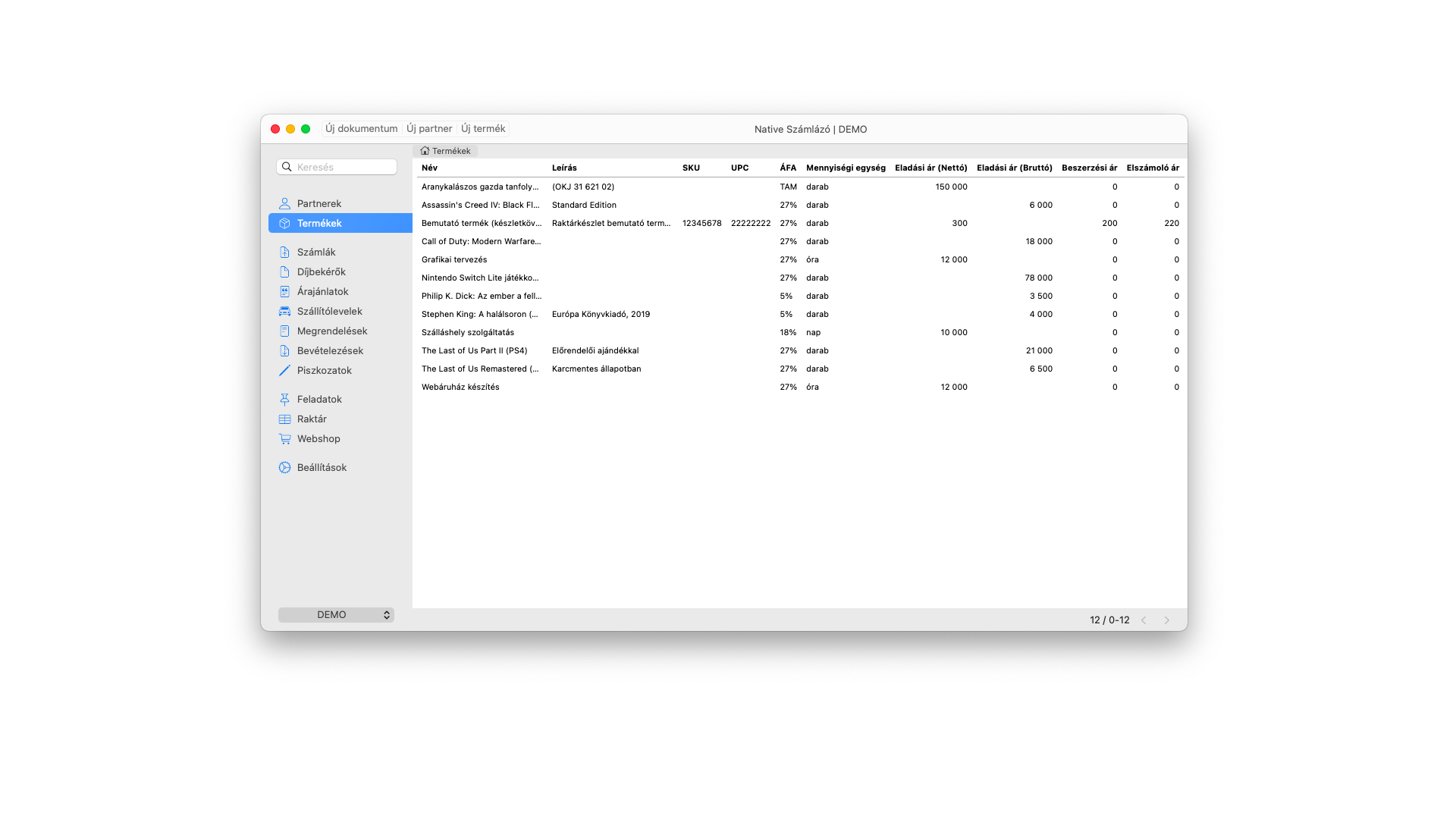Sort by the Eladási ár (Nettó) column
The height and width of the screenshot is (819, 1456).
point(931,168)
